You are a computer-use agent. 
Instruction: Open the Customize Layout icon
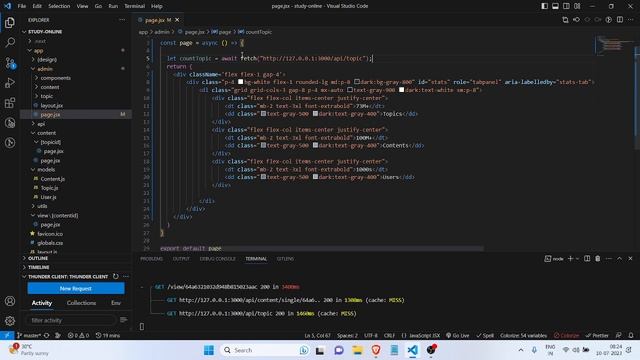577,6
